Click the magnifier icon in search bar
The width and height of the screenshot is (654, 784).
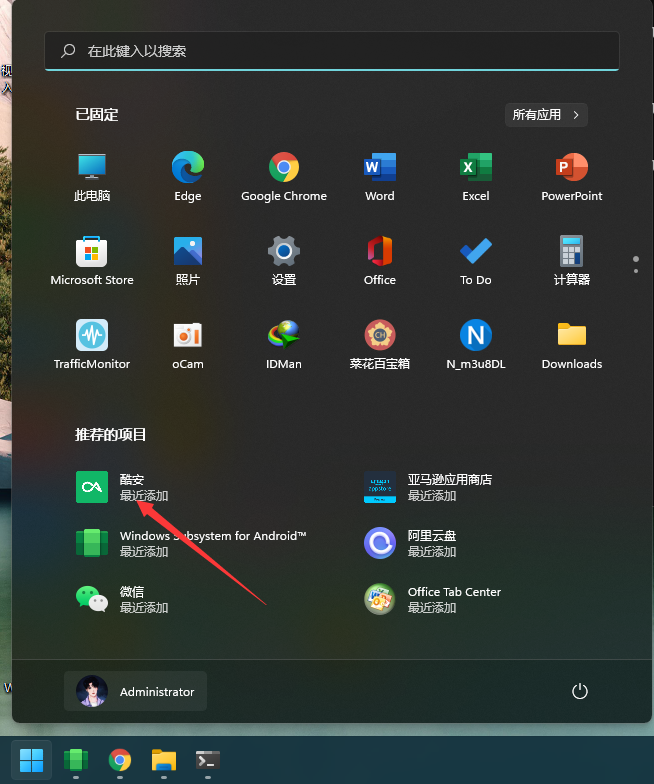[68, 51]
